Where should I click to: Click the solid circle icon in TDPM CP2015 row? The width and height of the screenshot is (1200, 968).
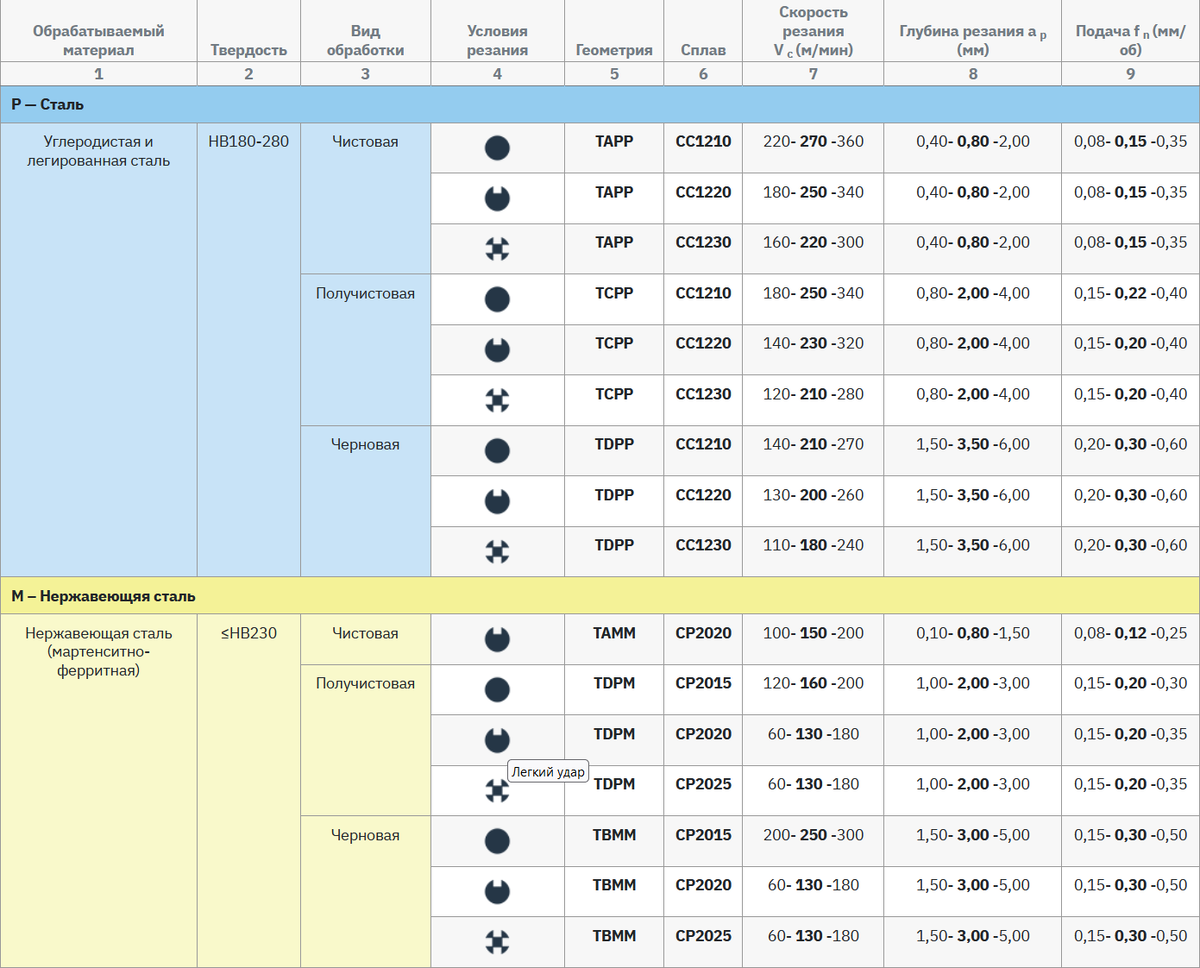497,690
